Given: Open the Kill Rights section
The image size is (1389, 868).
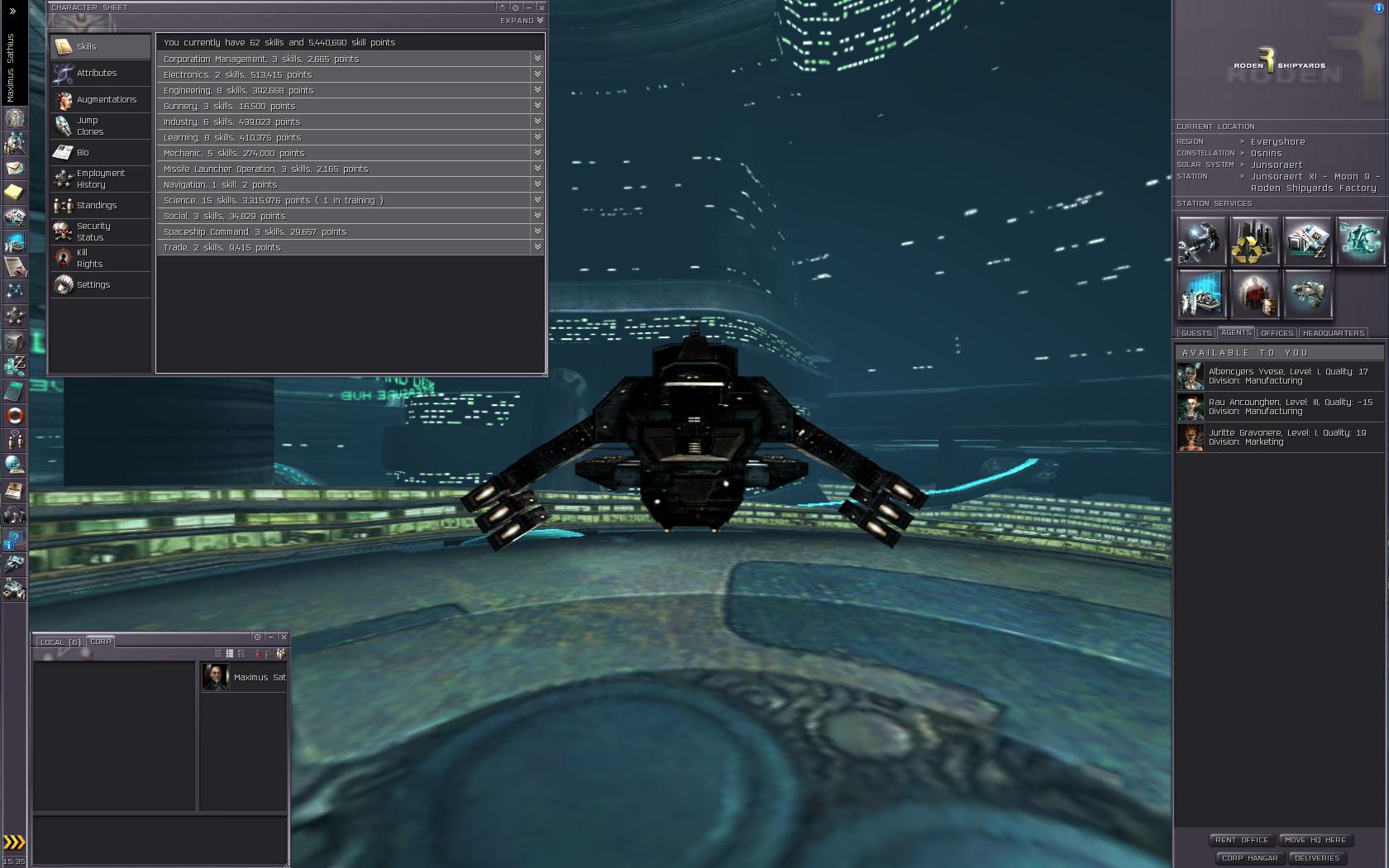Looking at the screenshot, I should pyautogui.click(x=101, y=258).
